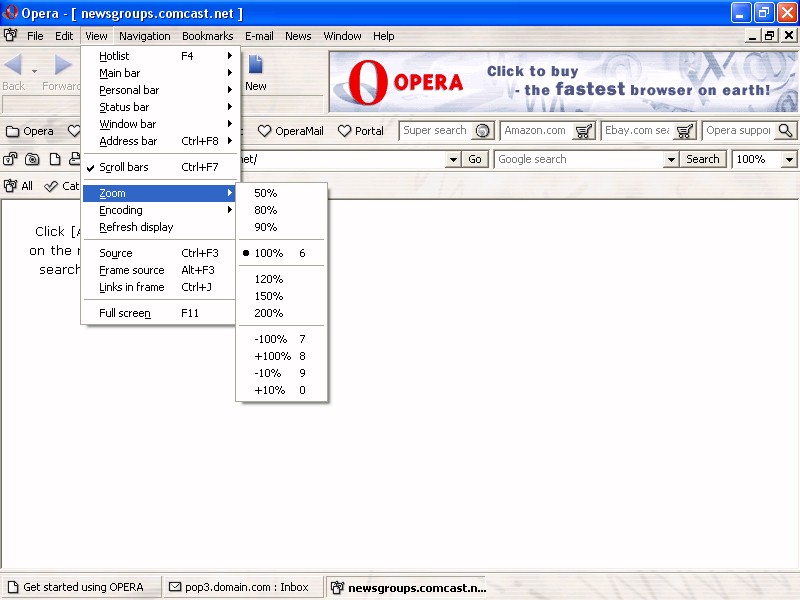Click the New page icon in toolbar
Screen dimensions: 800x600
[x=256, y=66]
